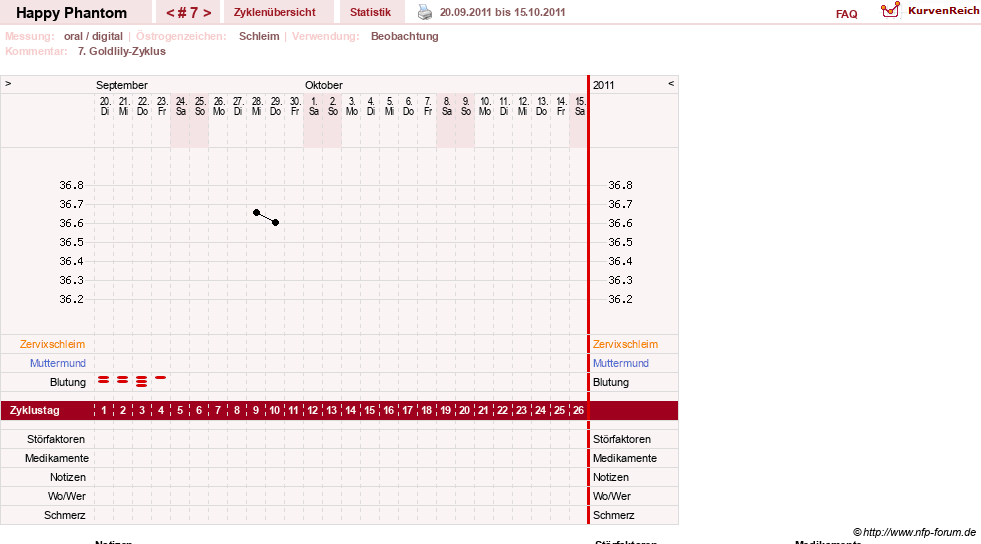Click the right Schmerz row label
This screenshot has height=544, width=981.
(x=614, y=515)
